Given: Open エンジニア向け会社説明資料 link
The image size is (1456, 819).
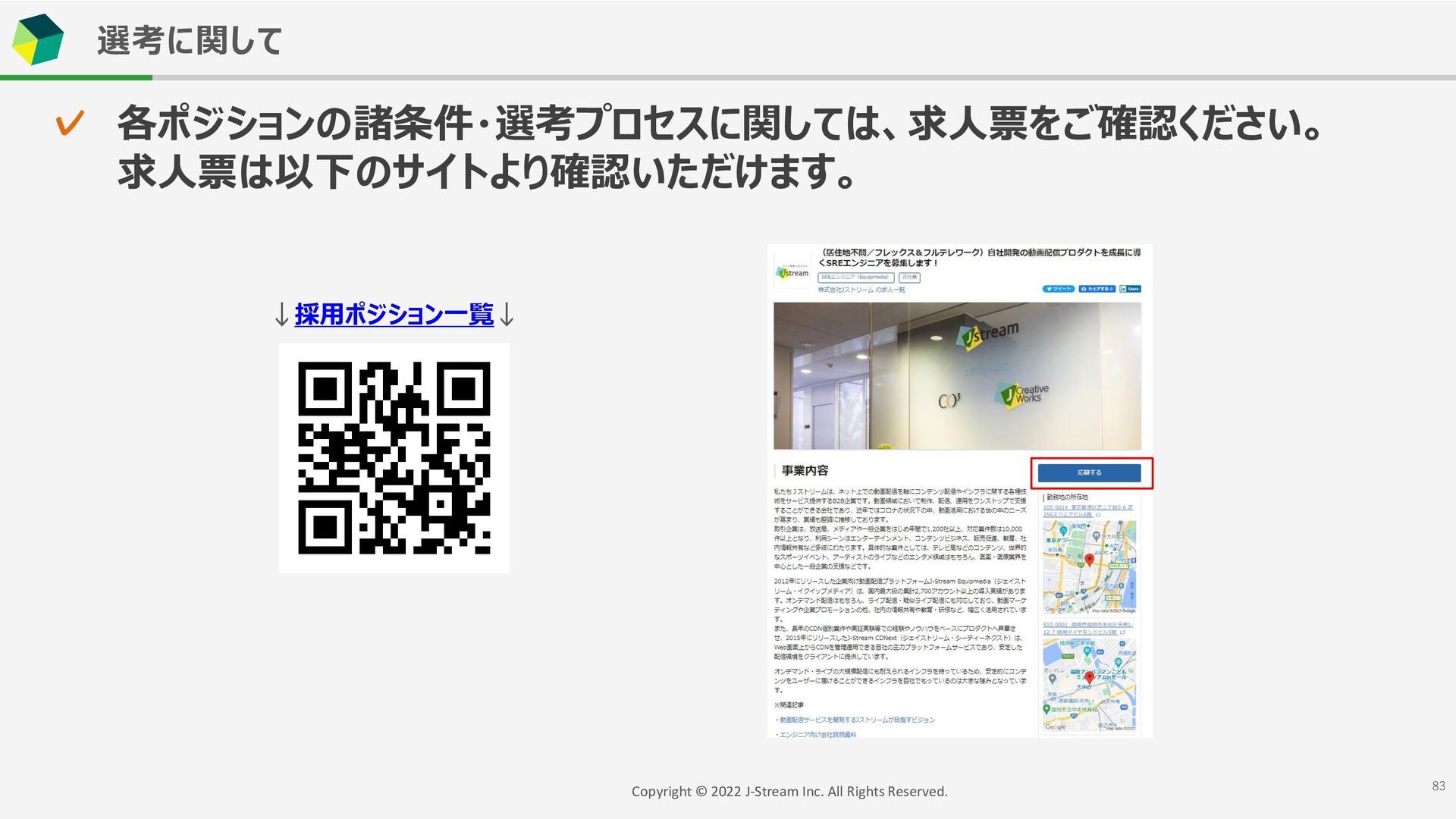Looking at the screenshot, I should coord(817,734).
